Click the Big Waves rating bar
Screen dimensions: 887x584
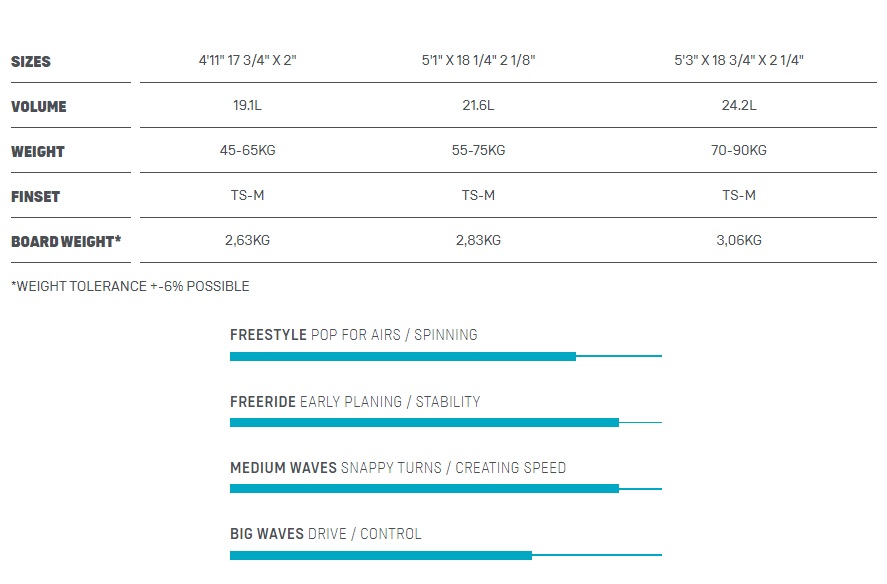click(x=446, y=556)
